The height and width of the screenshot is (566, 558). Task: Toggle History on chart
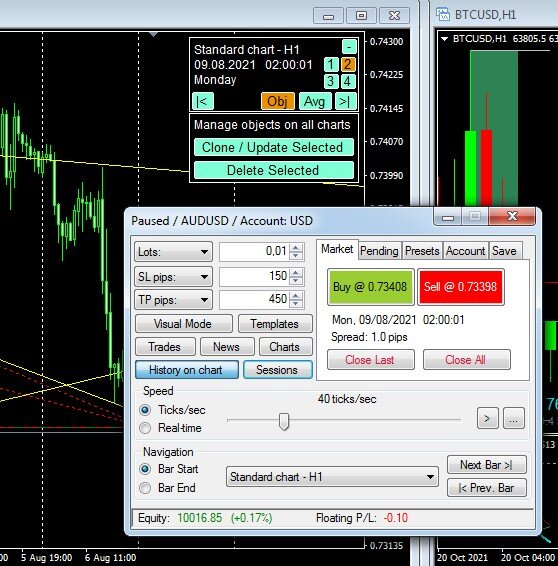click(x=186, y=370)
